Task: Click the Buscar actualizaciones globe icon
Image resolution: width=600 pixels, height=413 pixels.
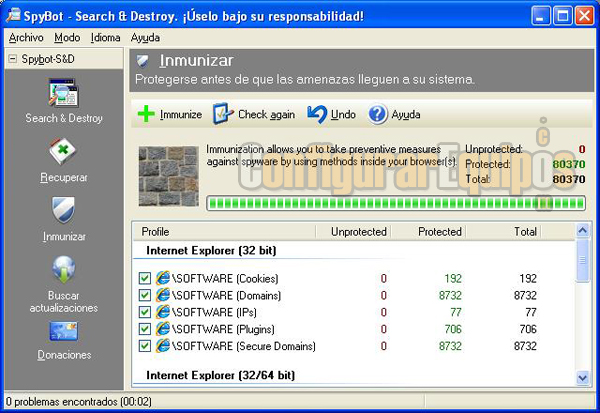Action: coord(64,269)
